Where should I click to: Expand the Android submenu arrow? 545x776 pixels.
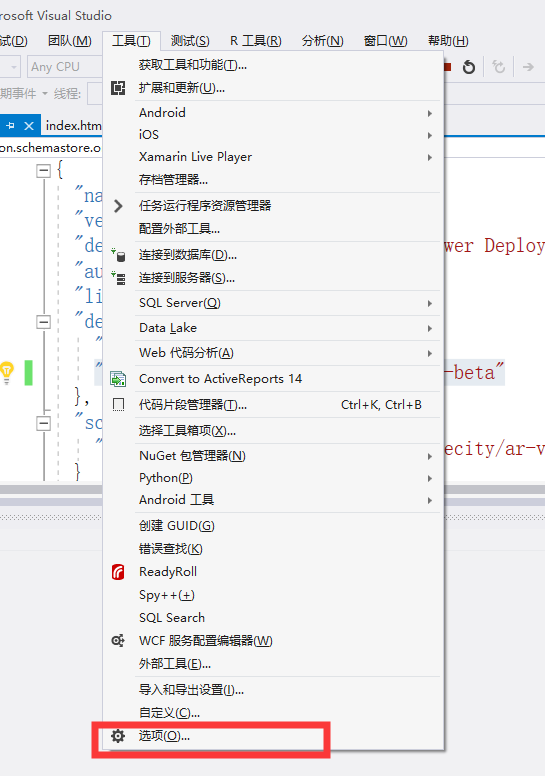[x=430, y=113]
